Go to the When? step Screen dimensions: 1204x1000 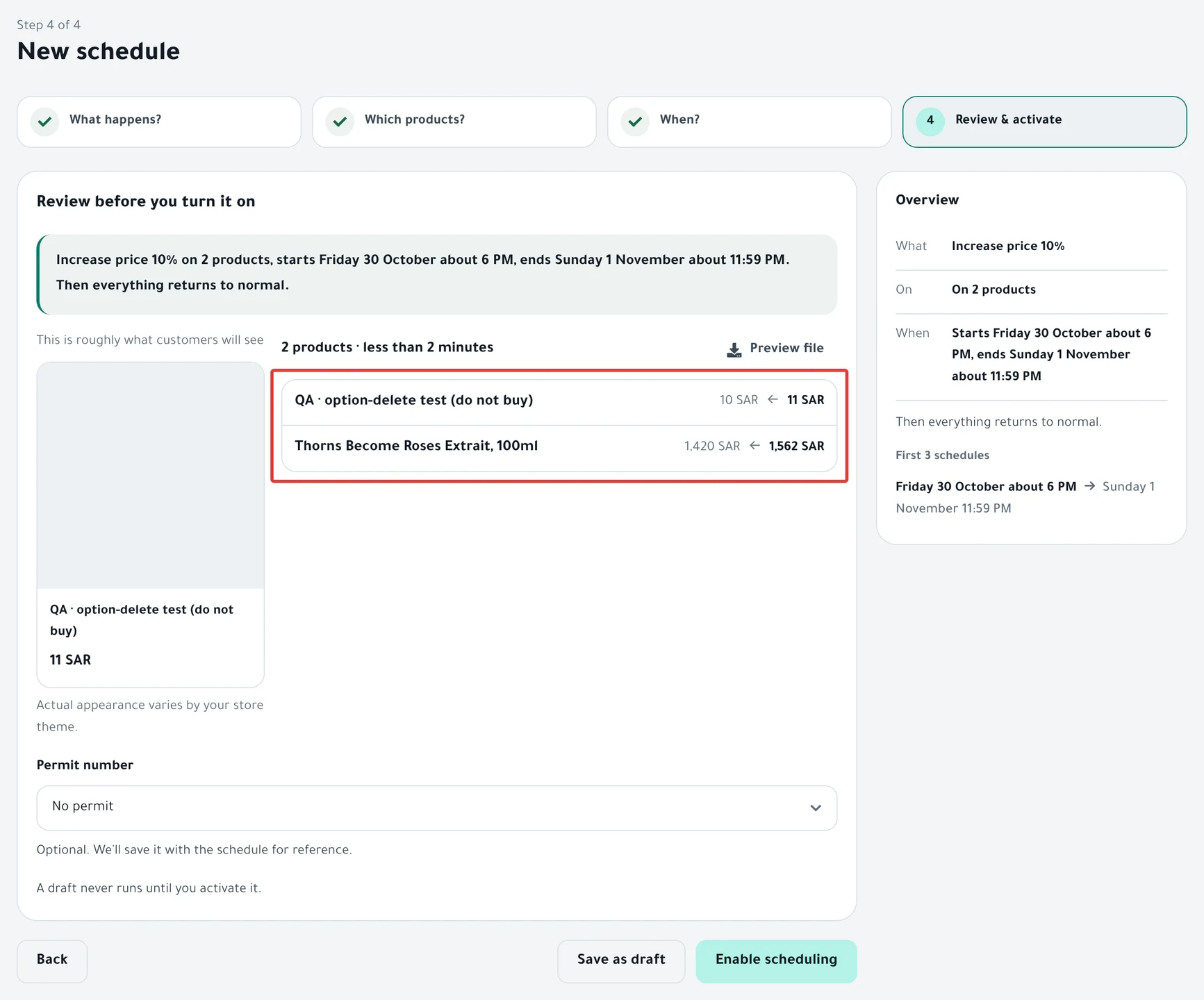pos(750,122)
